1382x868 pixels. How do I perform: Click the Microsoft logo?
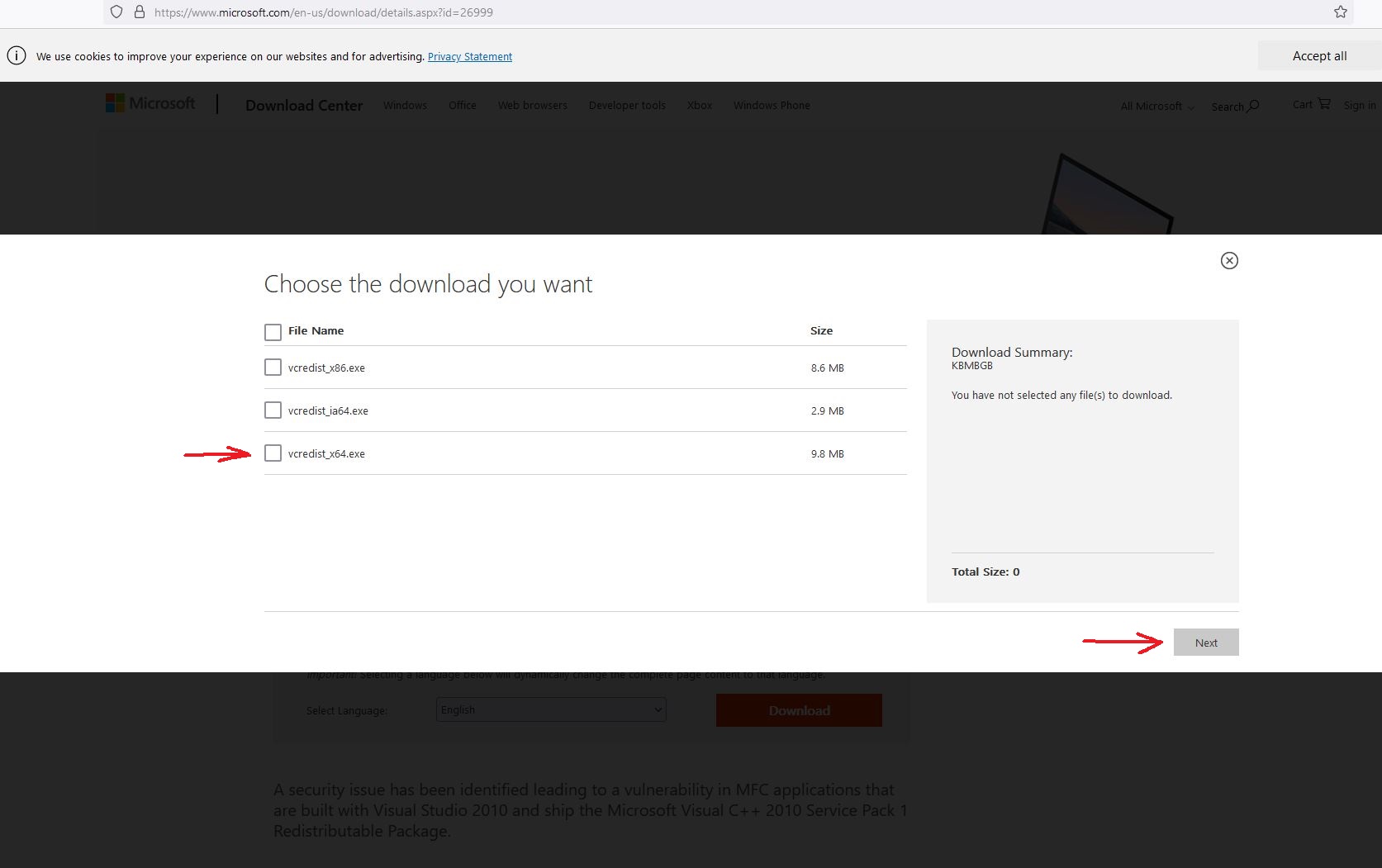point(150,103)
